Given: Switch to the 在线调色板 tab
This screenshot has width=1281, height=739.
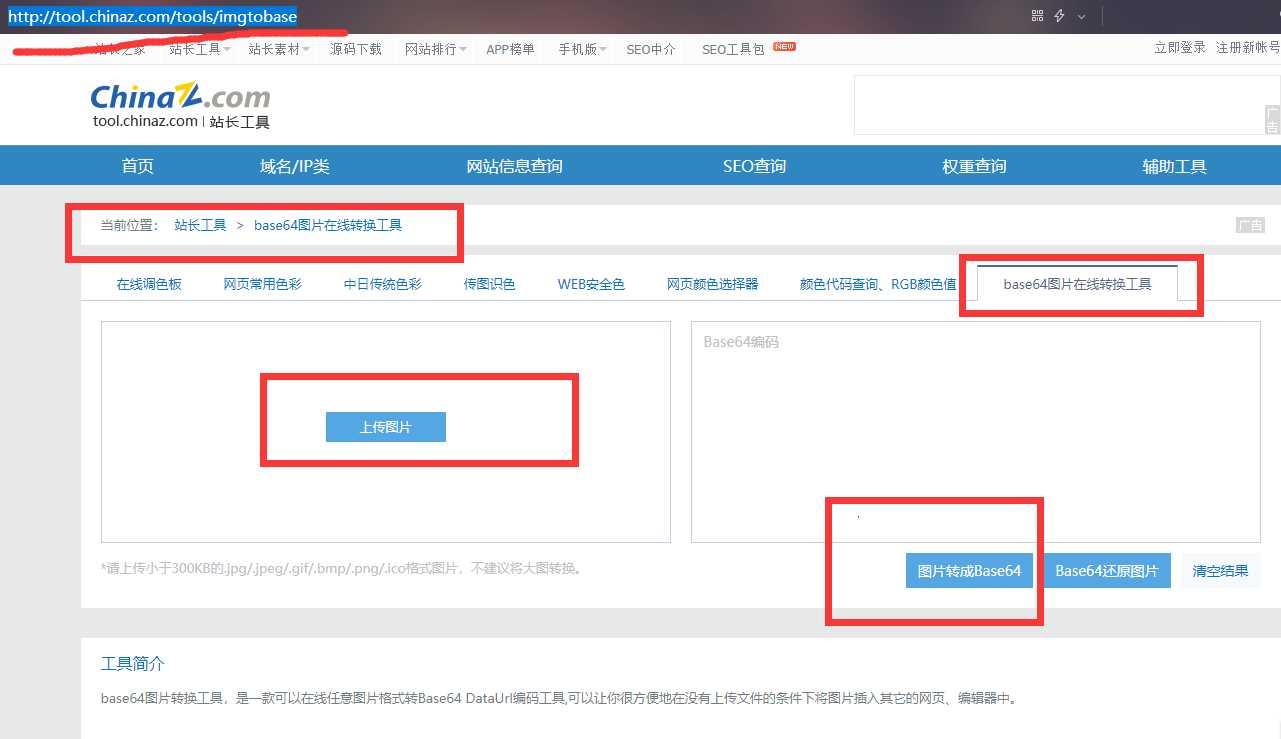Looking at the screenshot, I should click(149, 284).
